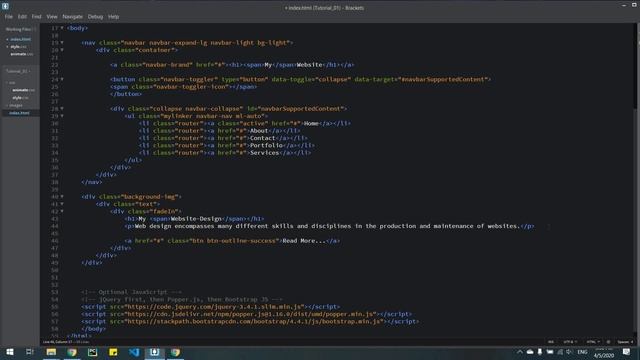Select animate.css in Working Files
Viewport: 640px width, 360px height.
coord(21,54)
